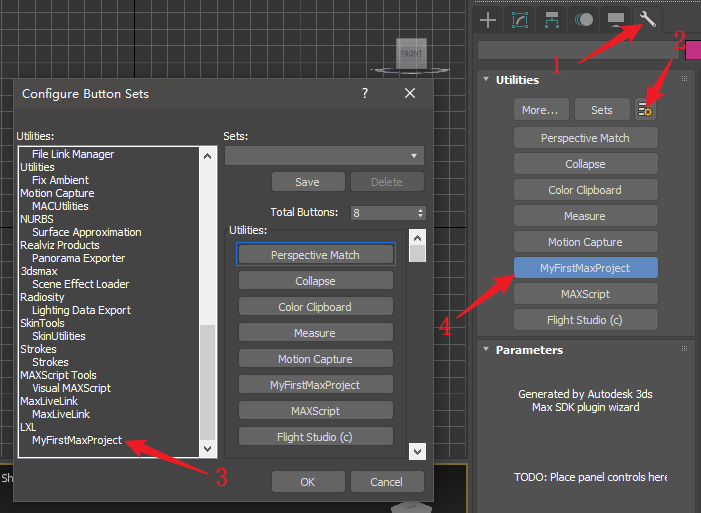Select Visual MAXScript in the utilities list
Image resolution: width=701 pixels, height=513 pixels.
click(71, 388)
